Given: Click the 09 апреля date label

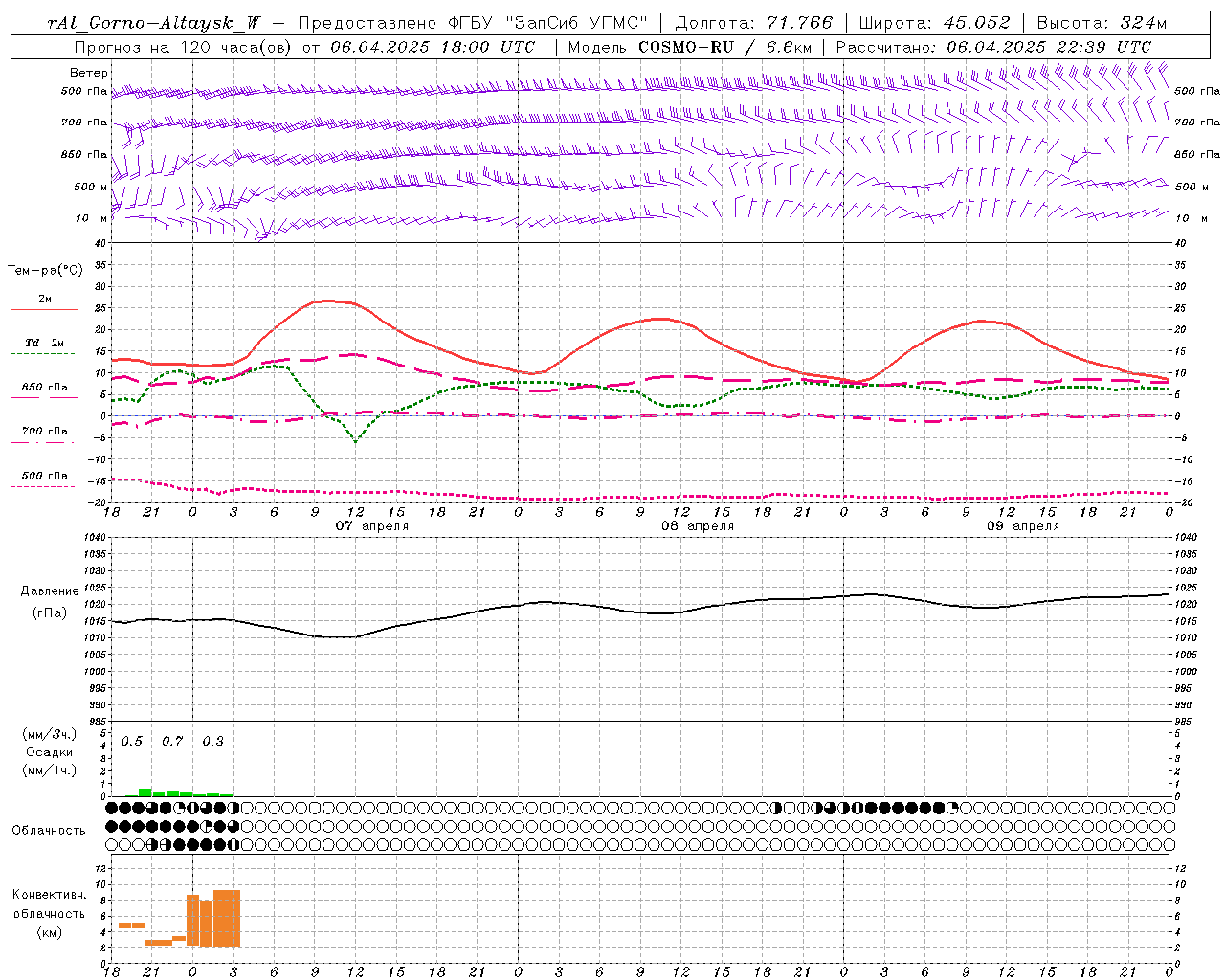Looking at the screenshot, I should coord(1022,525).
